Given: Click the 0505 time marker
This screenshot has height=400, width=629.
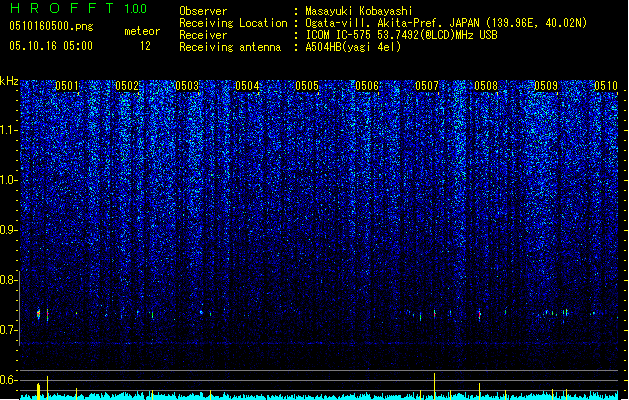Looking at the screenshot, I should (x=307, y=86).
